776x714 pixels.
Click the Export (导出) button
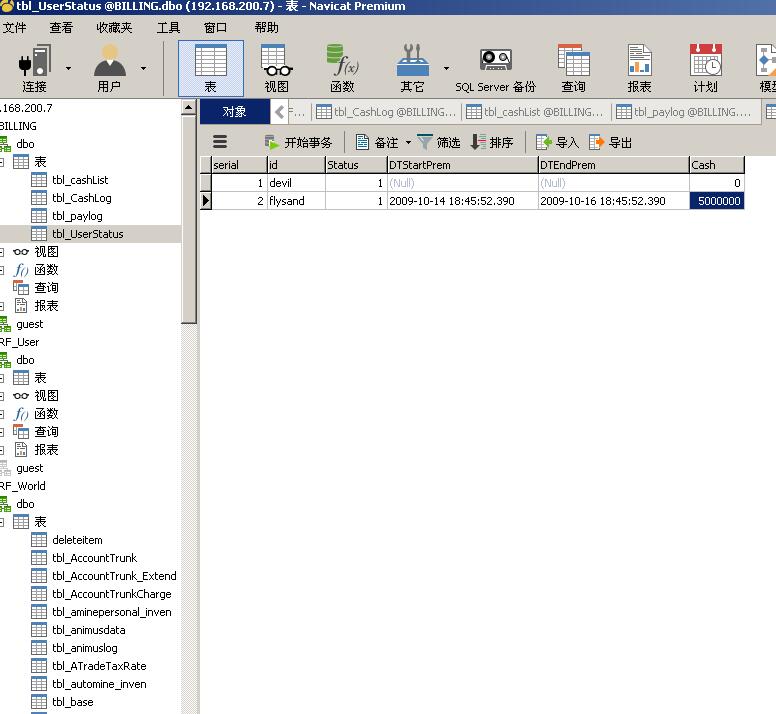(x=611, y=143)
